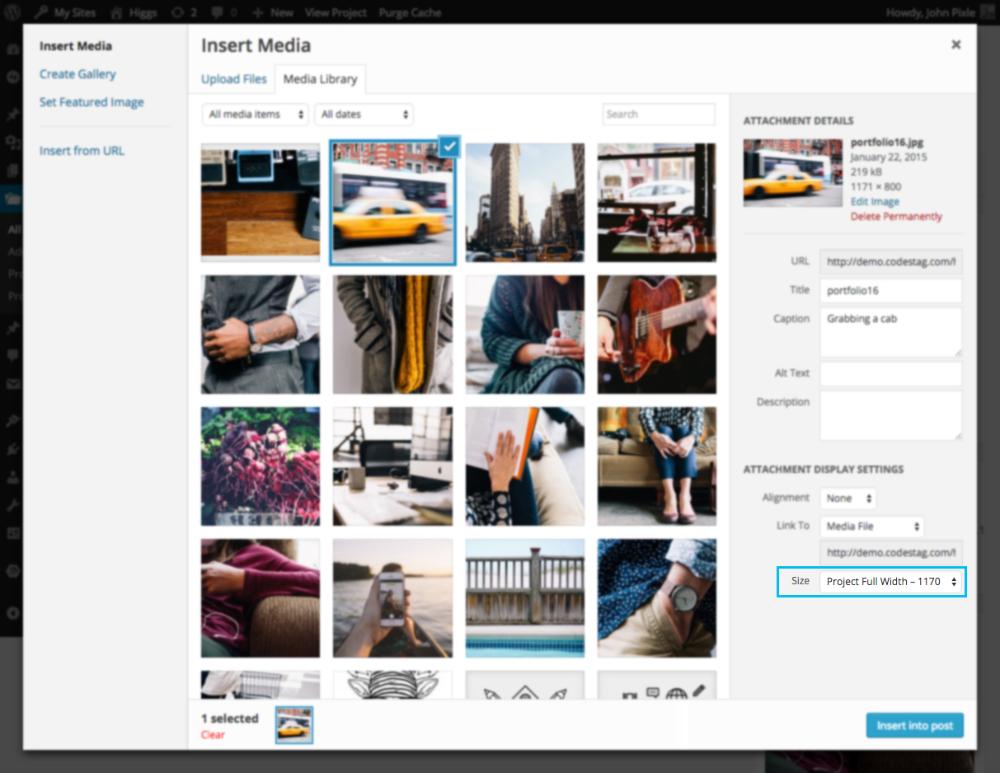The image size is (1000, 773).
Task: Edit the Caption text 'Grabbing a cab'
Action: click(x=890, y=332)
